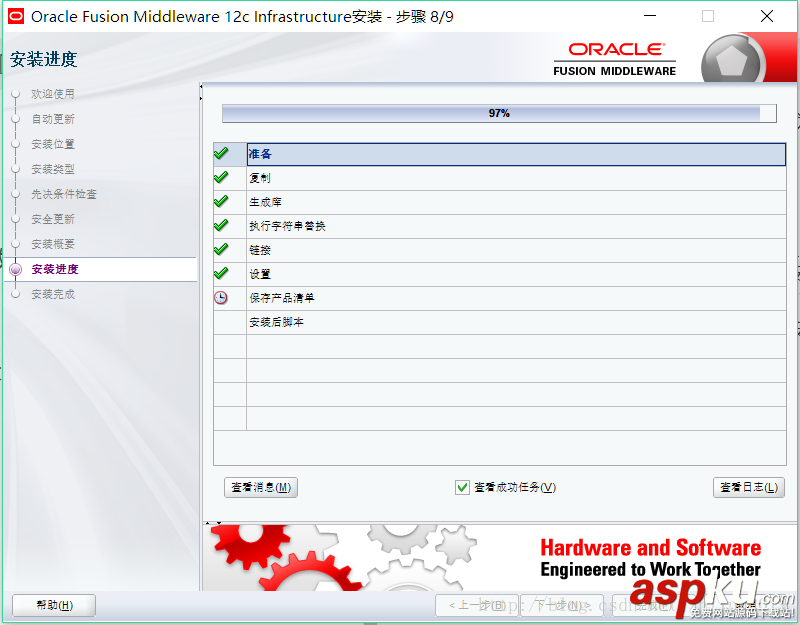This screenshot has width=800, height=625.
Task: Click the 97% installation progress bar
Action: coord(499,113)
